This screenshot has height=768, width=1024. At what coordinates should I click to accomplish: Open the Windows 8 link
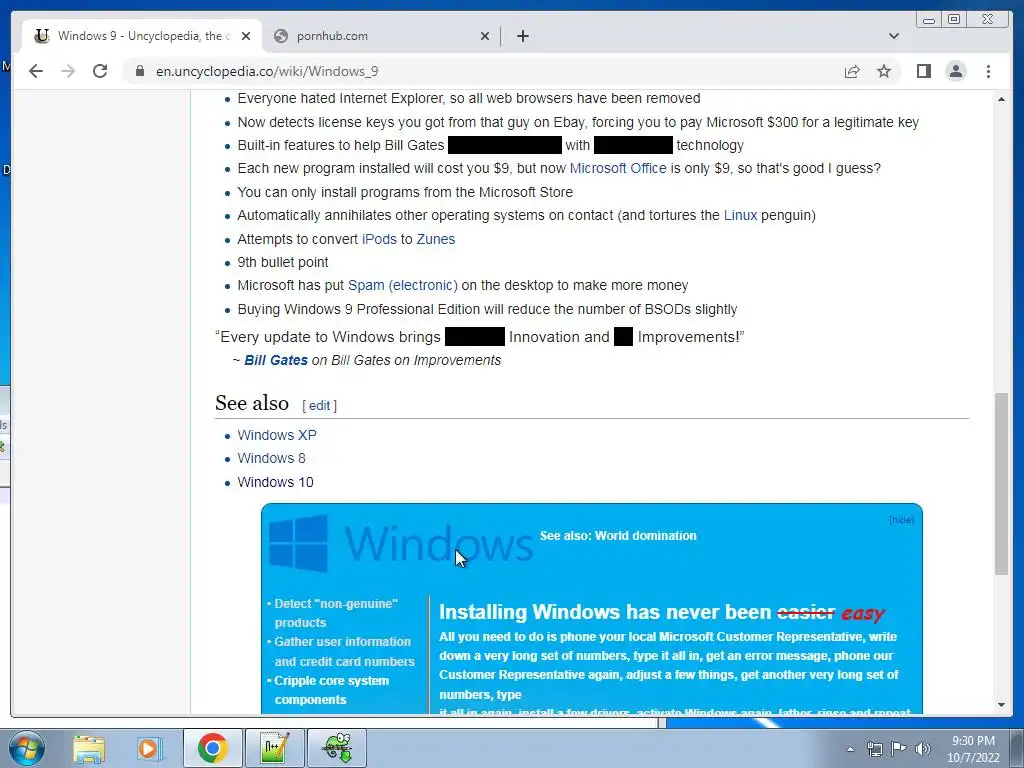(271, 458)
